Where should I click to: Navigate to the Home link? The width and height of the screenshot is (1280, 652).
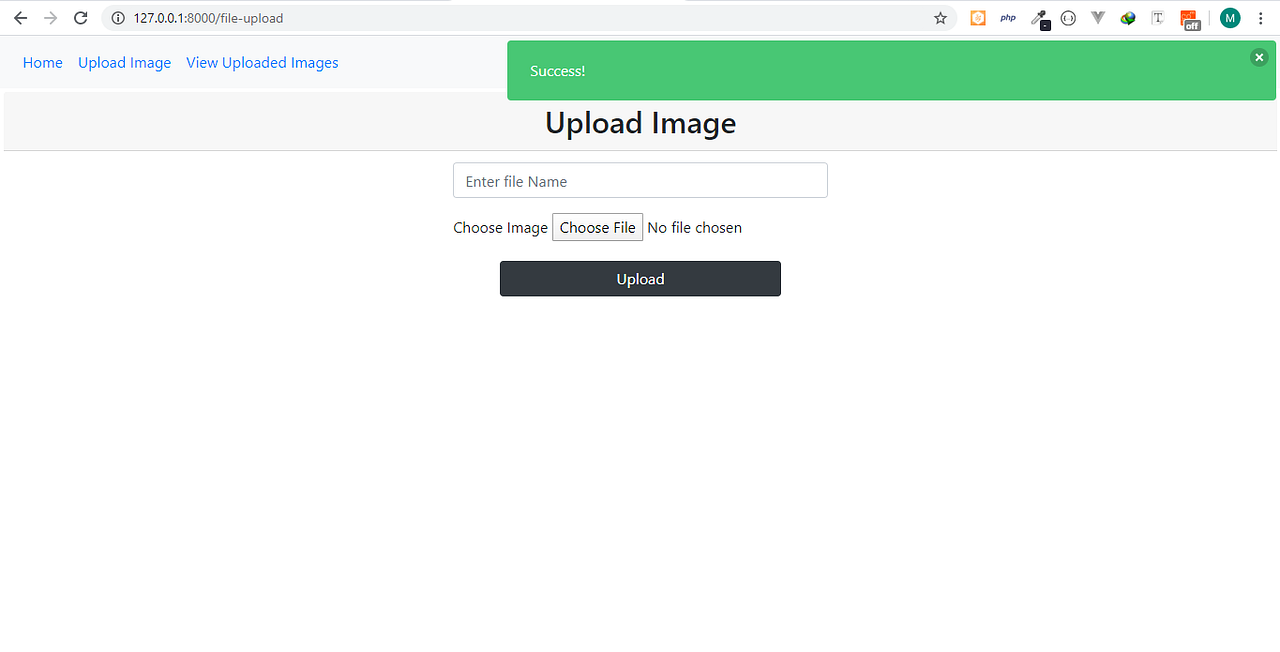(x=43, y=63)
